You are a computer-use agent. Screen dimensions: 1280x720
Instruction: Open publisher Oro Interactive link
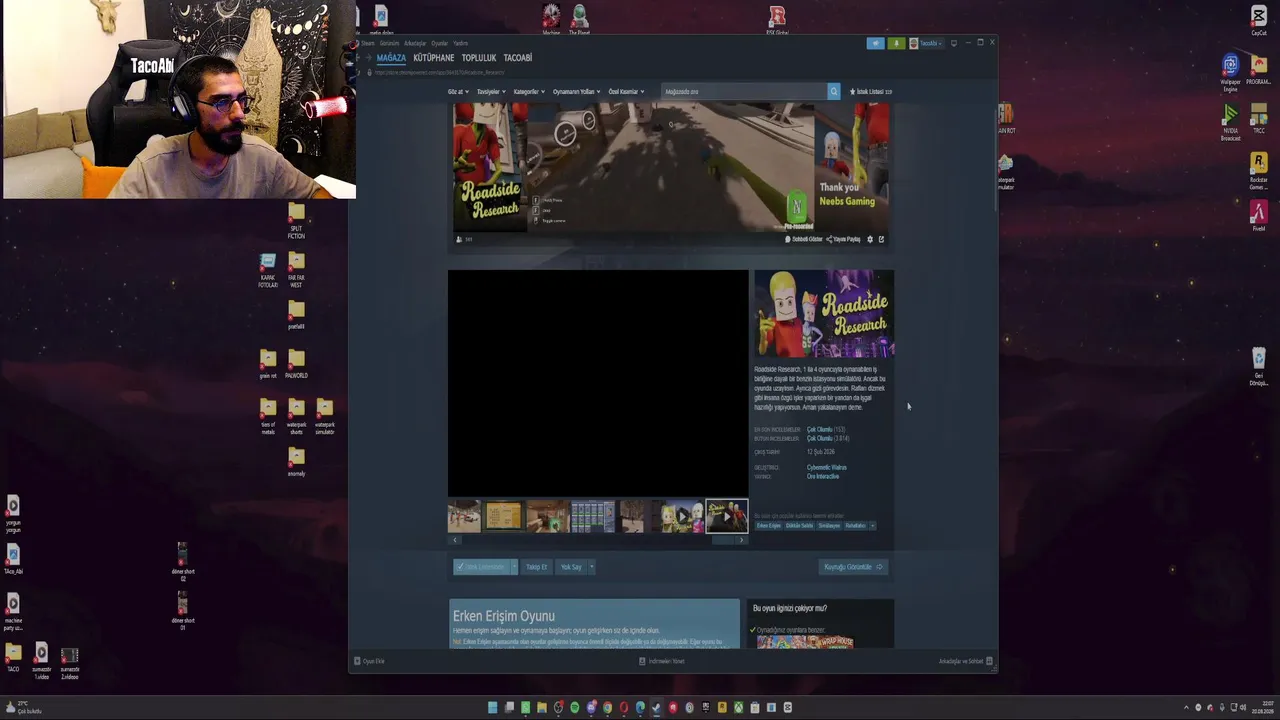823,476
